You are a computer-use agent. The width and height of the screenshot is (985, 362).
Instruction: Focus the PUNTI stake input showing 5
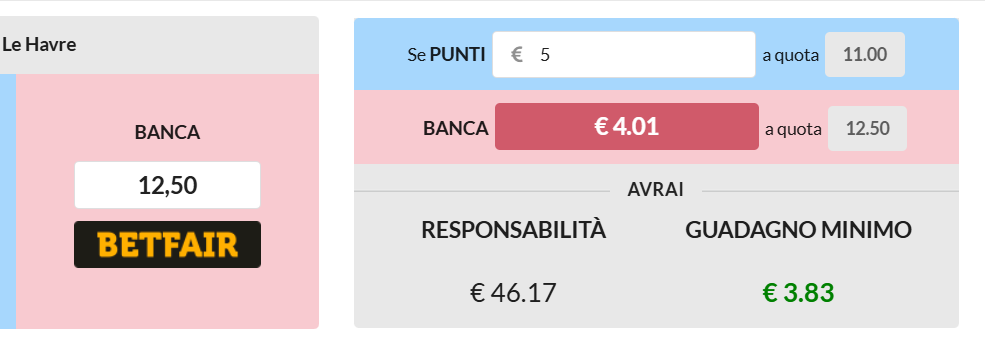(624, 55)
